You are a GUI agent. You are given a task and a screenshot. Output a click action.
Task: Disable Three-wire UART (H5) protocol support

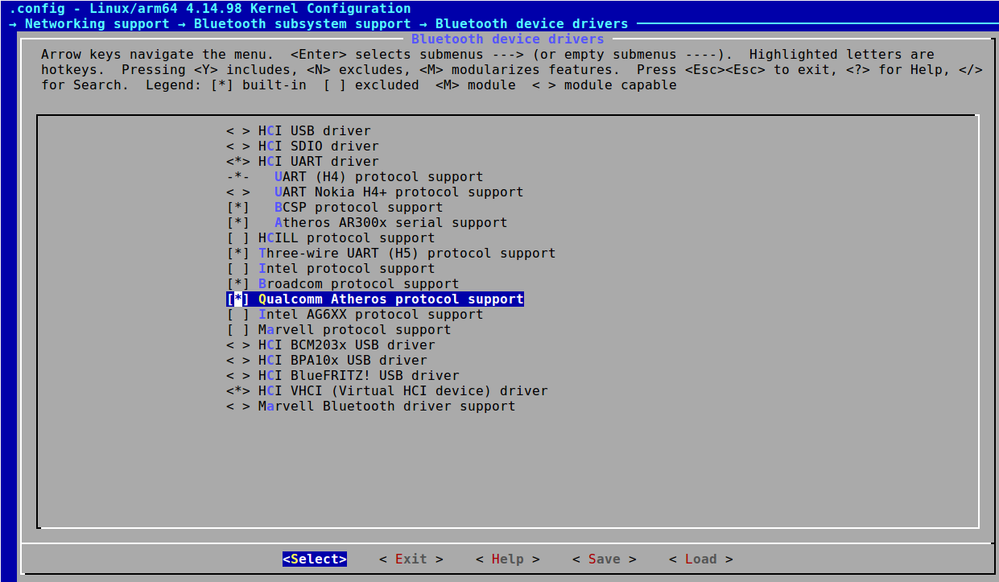coord(391,253)
